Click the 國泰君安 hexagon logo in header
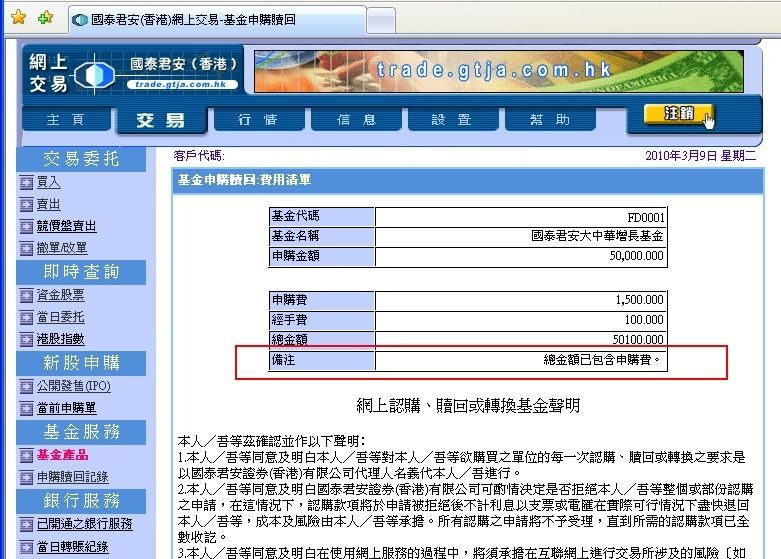781x559 pixels. tap(94, 75)
